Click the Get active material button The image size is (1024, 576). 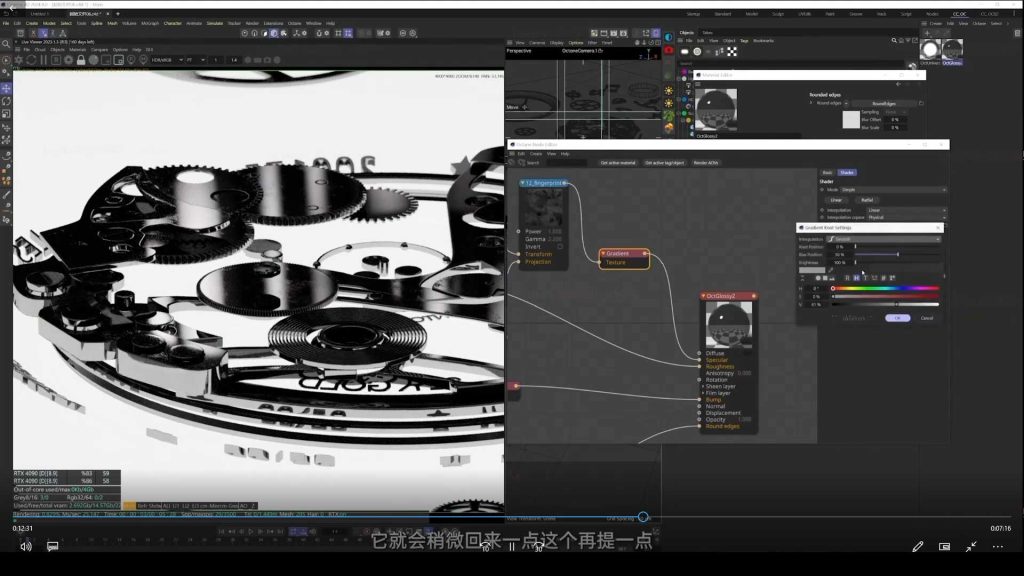pyautogui.click(x=618, y=162)
